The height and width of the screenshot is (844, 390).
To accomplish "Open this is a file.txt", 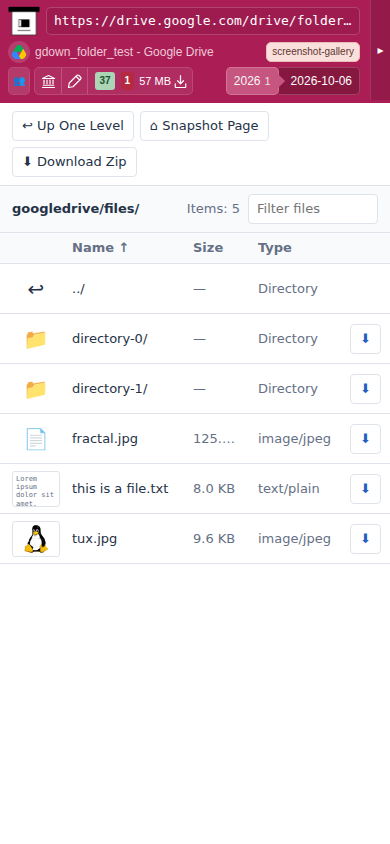I will pos(120,489).
